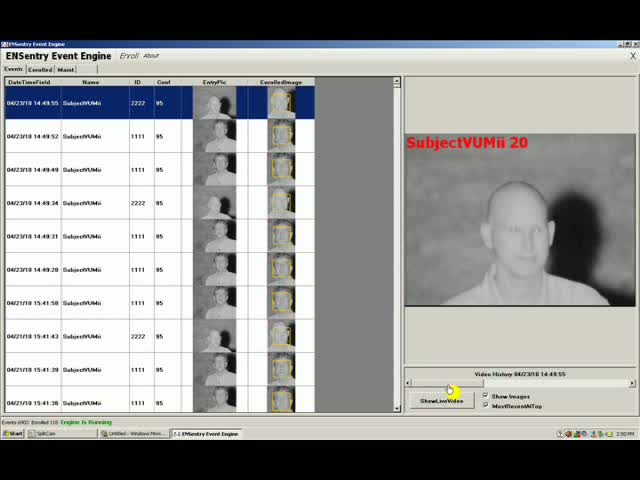Open the Enroll menu
Screen dimensions: 640x480
(x=129, y=56)
